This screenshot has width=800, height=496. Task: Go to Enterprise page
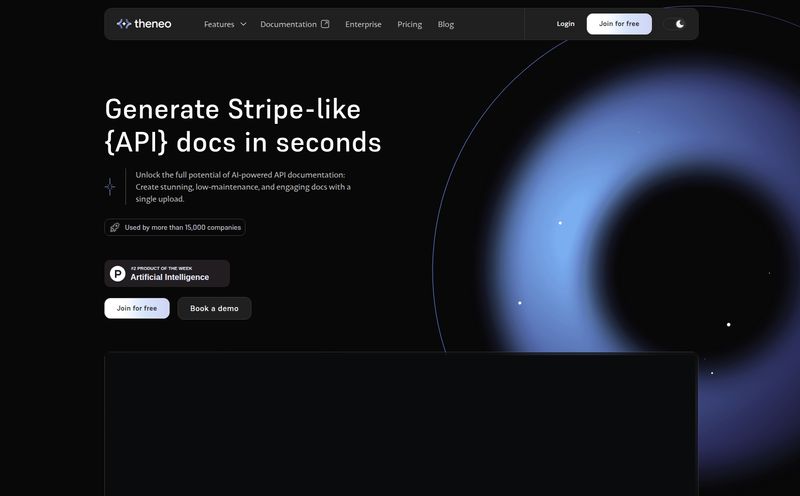tap(363, 24)
